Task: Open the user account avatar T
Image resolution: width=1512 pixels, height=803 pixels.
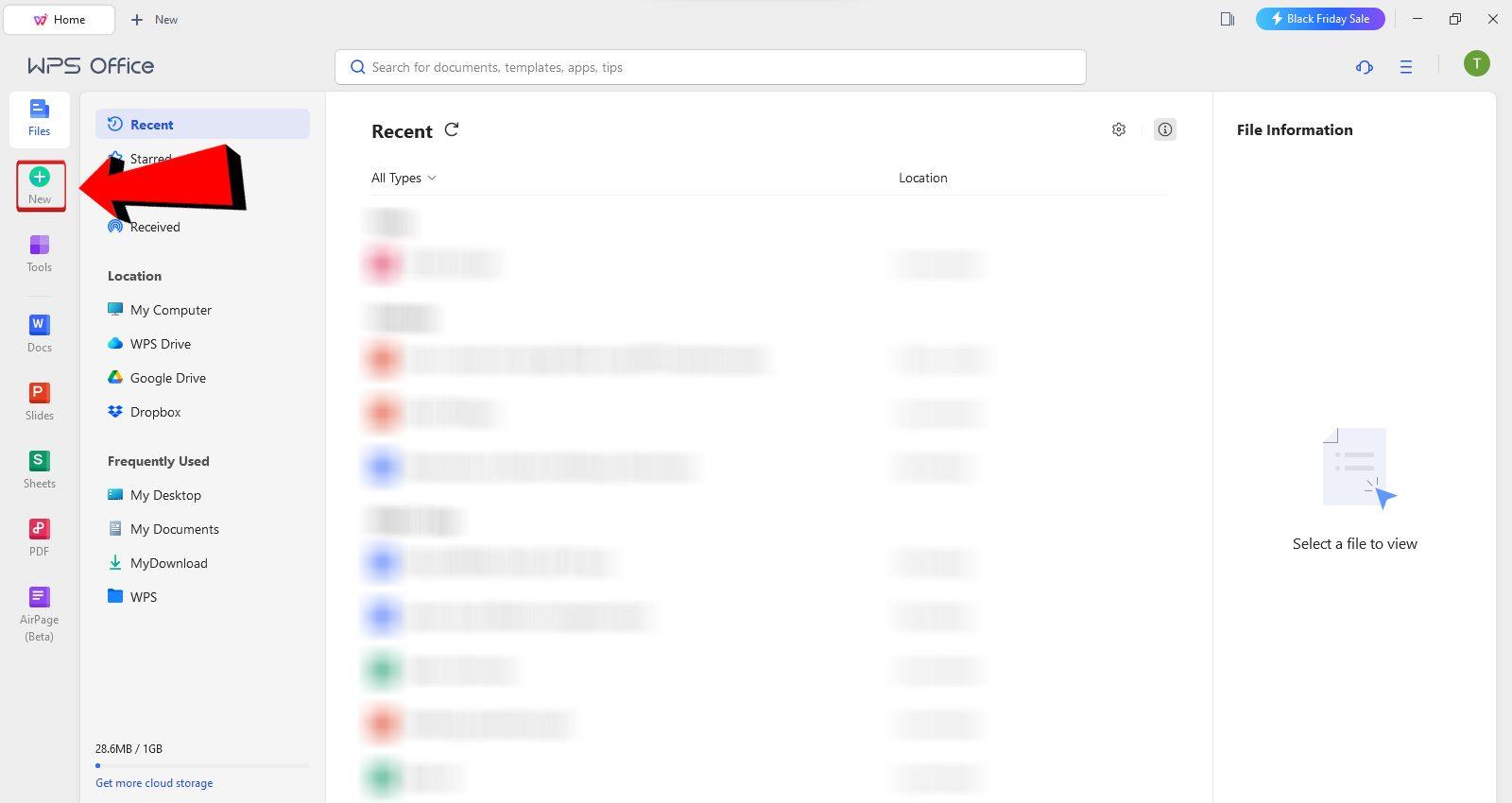Action: tap(1477, 63)
